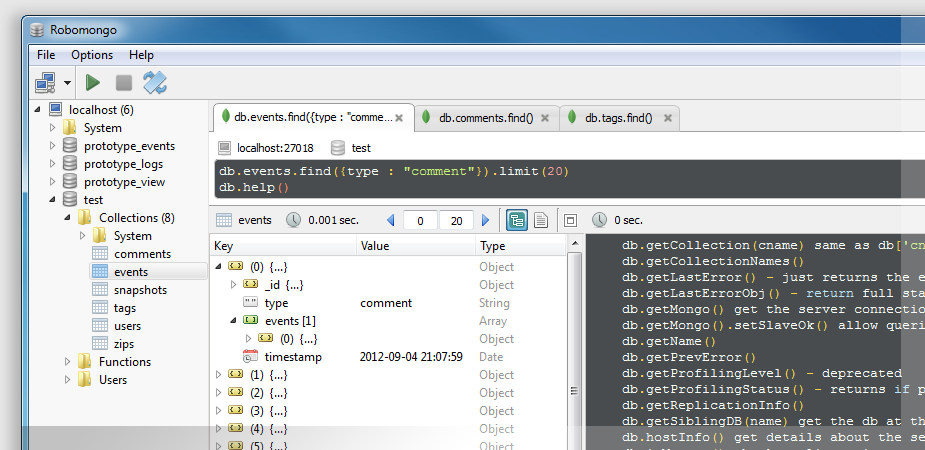Open the connection dropdown arrow in toolbar

[x=67, y=83]
